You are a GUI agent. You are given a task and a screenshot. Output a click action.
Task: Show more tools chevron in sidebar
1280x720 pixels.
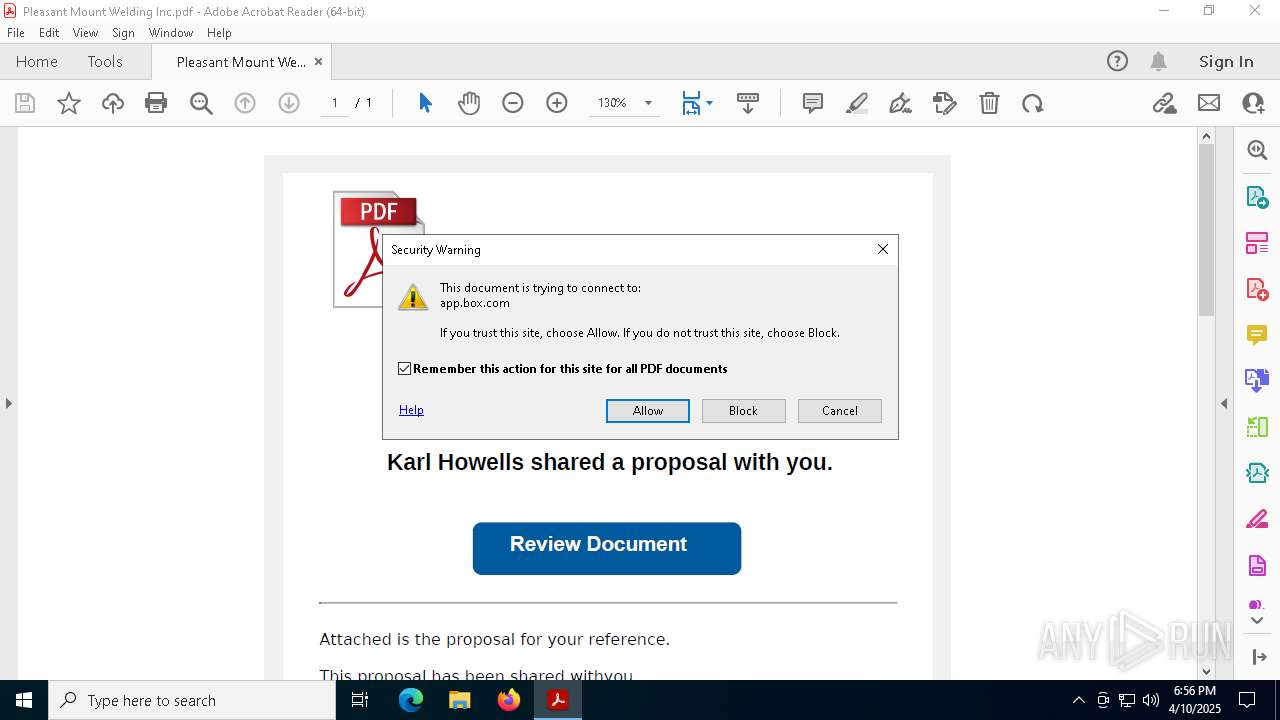(x=1257, y=621)
